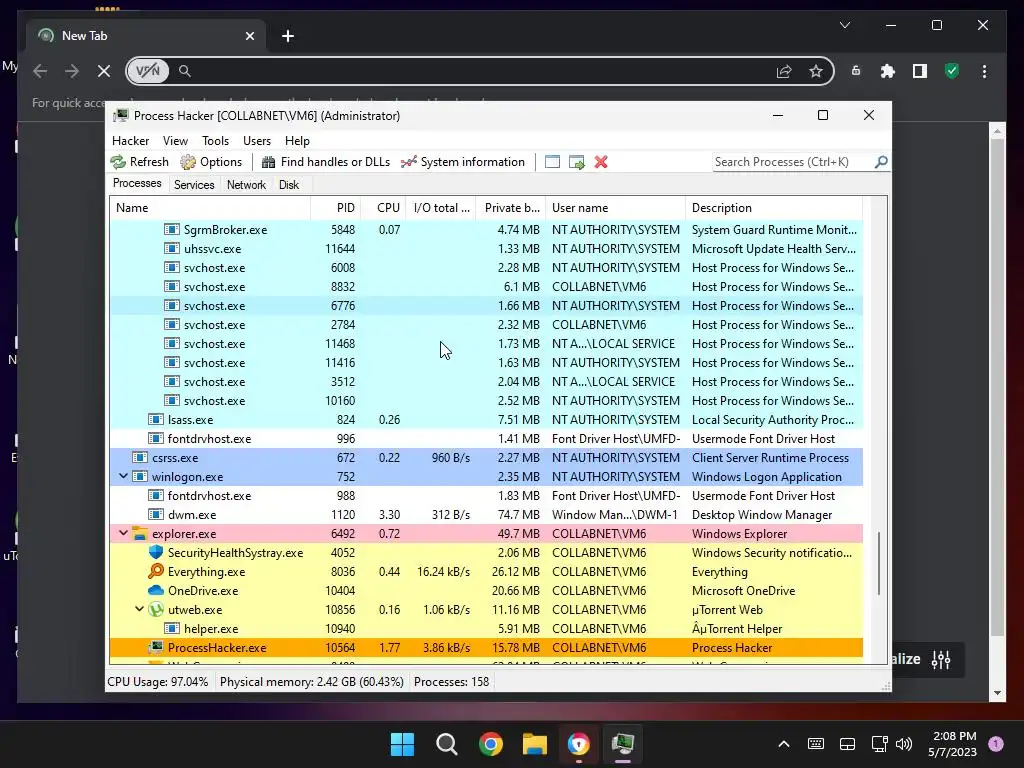Open Chrome from the taskbar

tap(490, 744)
